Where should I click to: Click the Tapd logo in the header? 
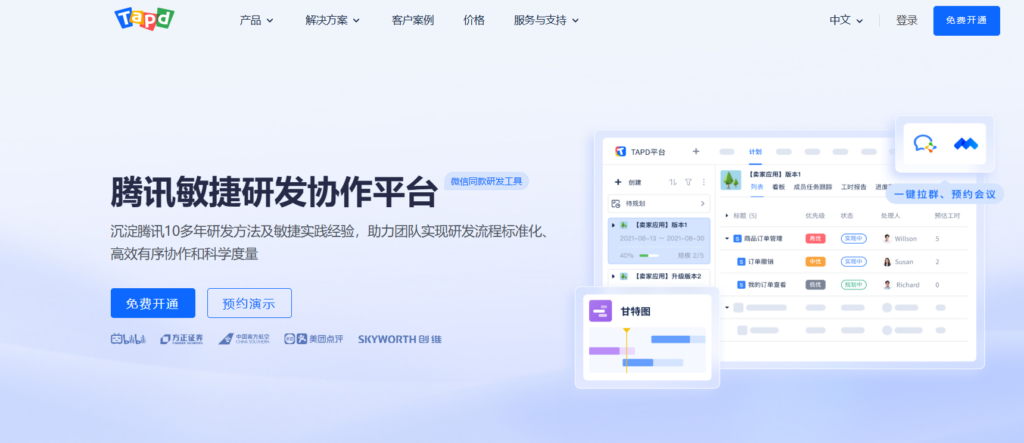[144, 19]
